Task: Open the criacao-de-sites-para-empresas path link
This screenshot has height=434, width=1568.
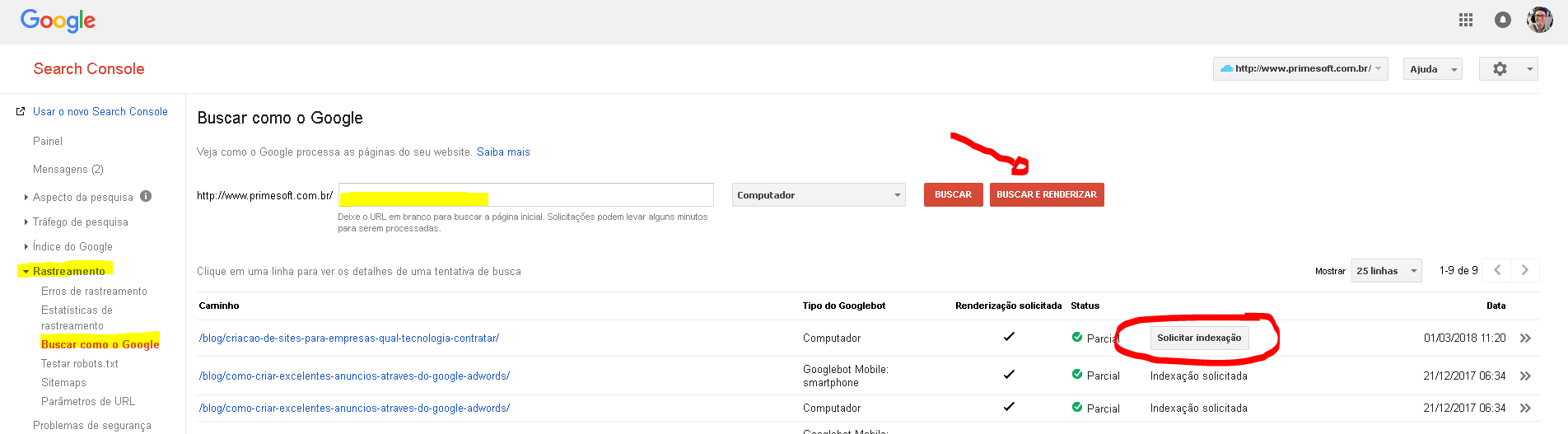Action: [x=349, y=338]
